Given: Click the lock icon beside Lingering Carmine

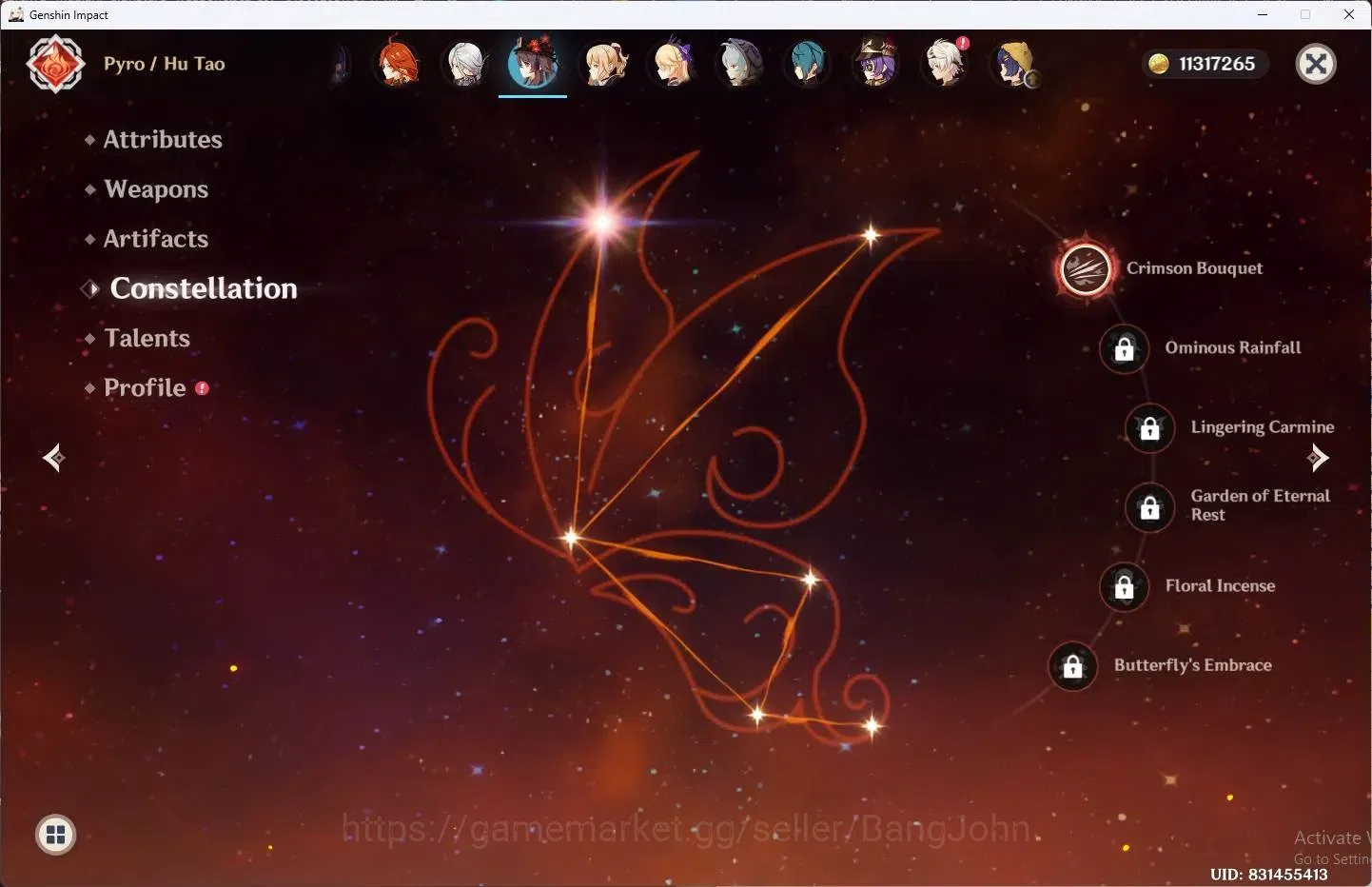Looking at the screenshot, I should (1150, 428).
